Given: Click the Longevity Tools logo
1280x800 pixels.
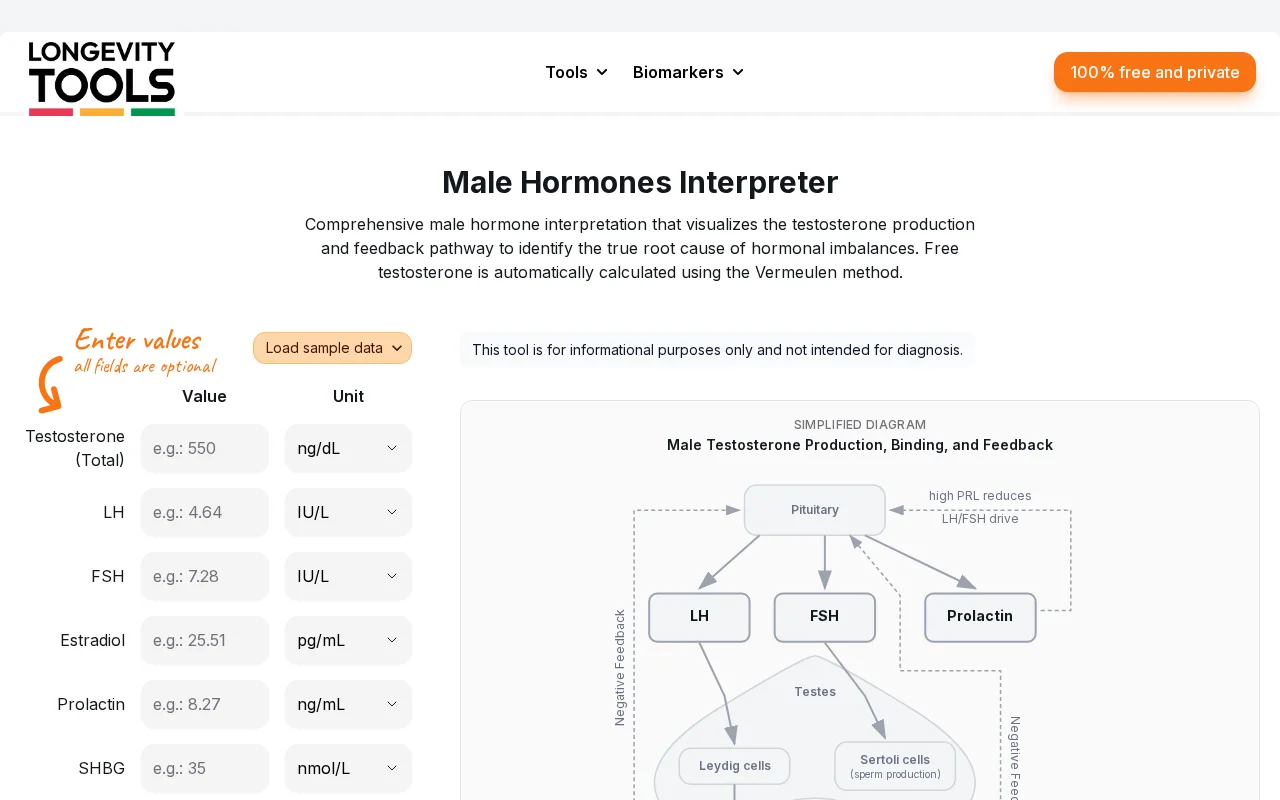Looking at the screenshot, I should point(102,78).
